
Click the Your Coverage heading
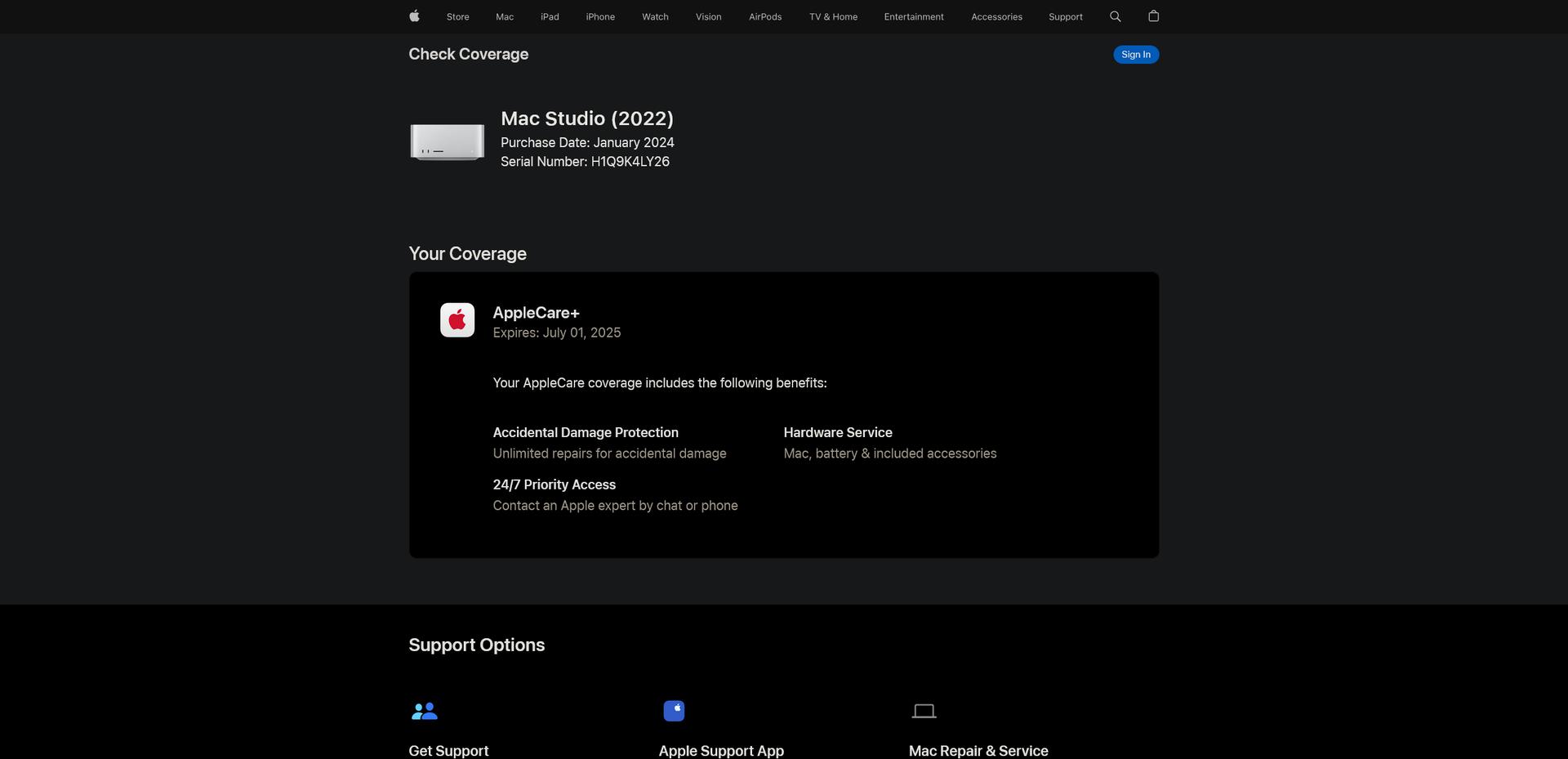point(467,254)
